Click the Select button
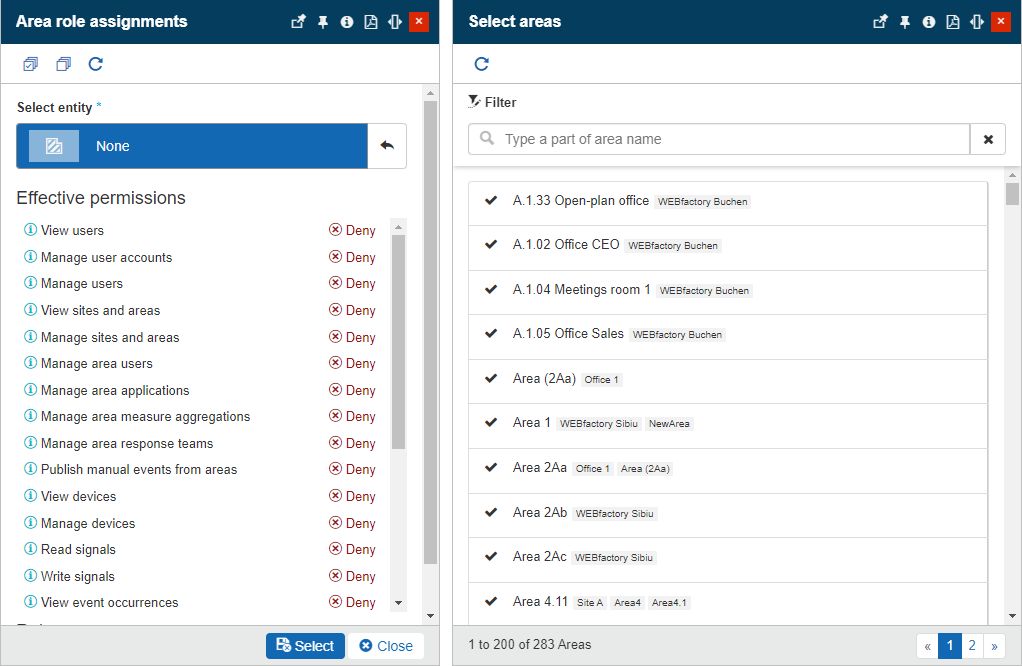 (305, 646)
